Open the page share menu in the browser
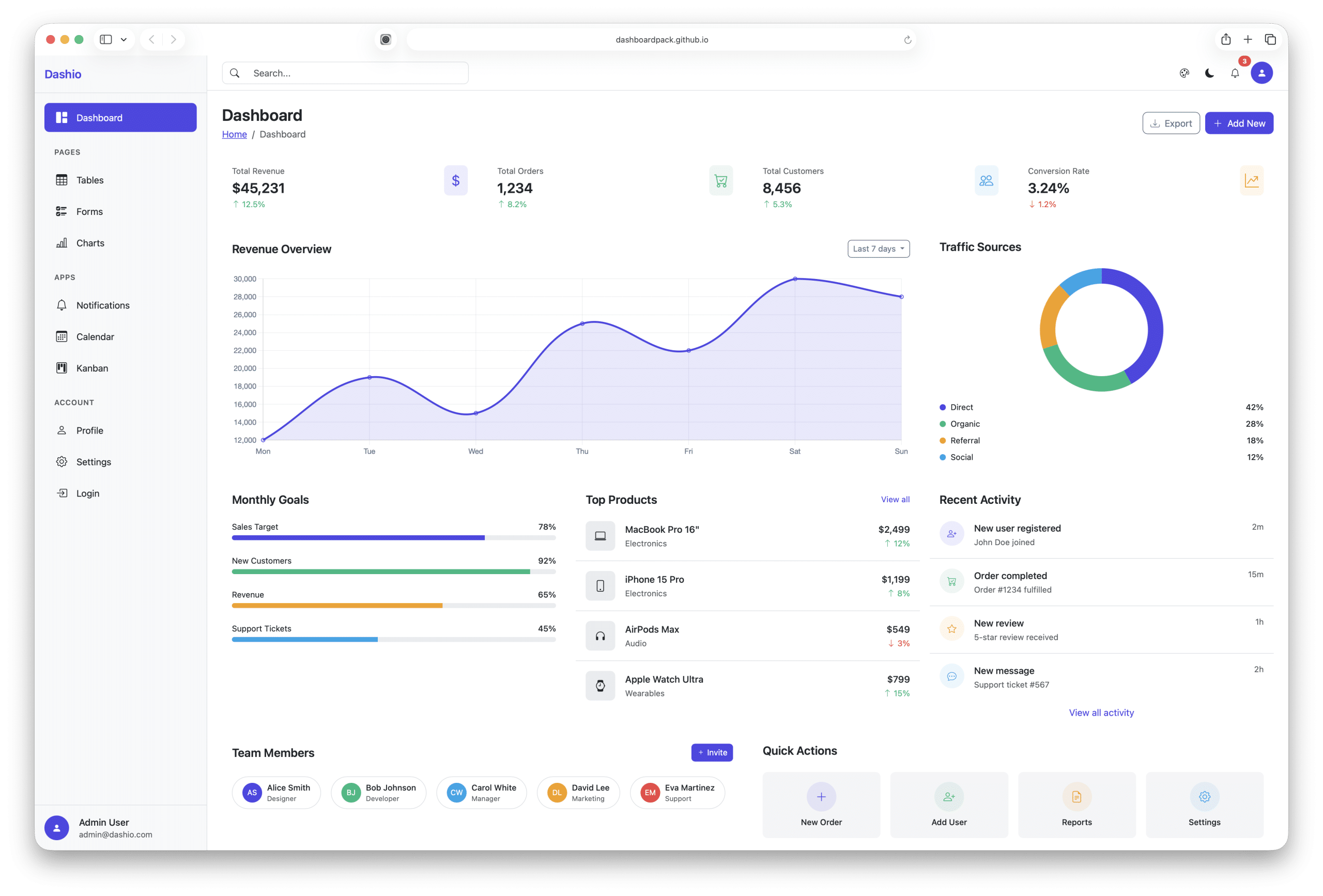The height and width of the screenshot is (896, 1323). (1226, 39)
